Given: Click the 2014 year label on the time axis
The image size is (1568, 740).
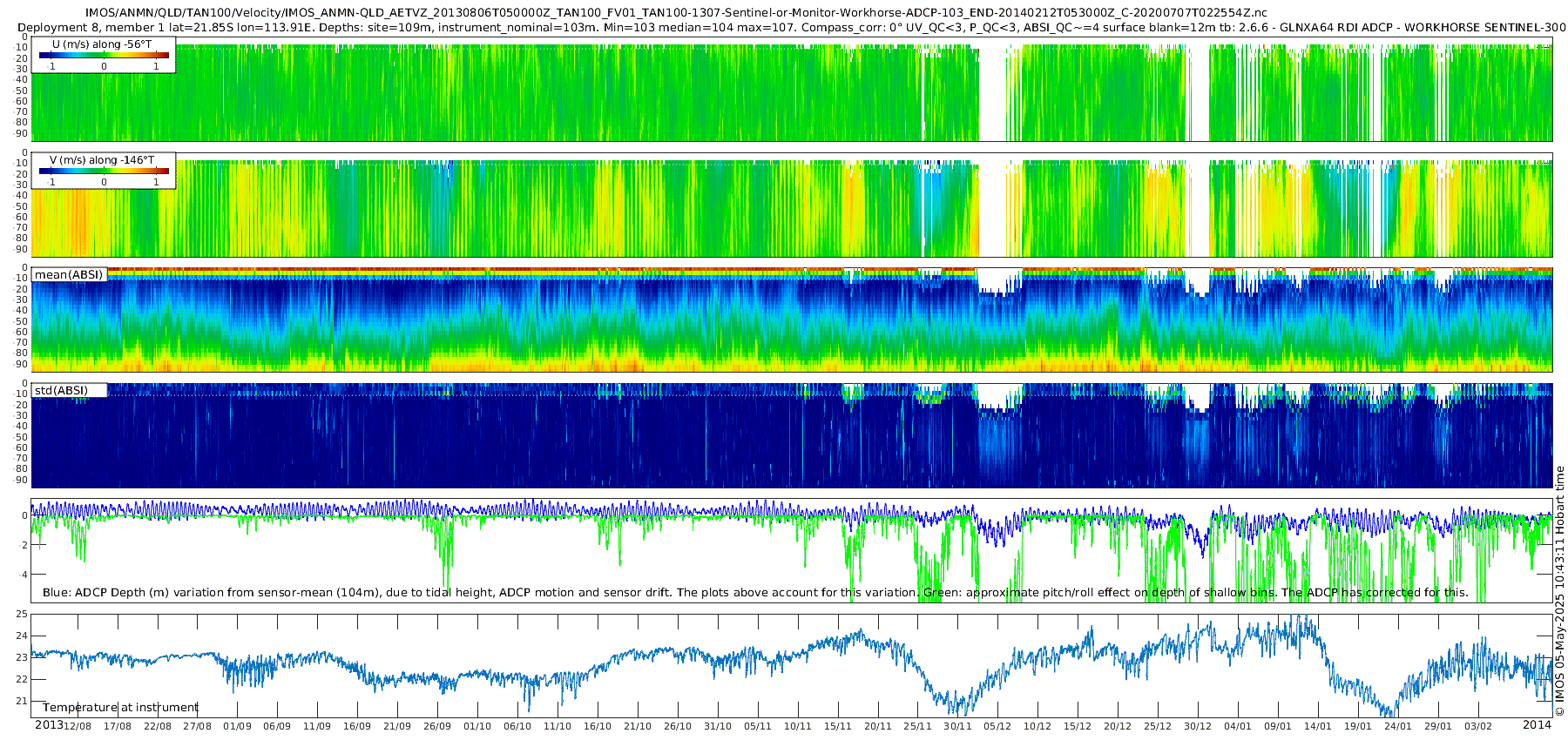Looking at the screenshot, I should (x=1537, y=725).
